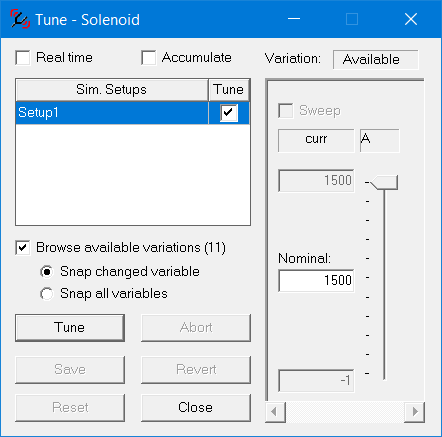Click the scrollbar right arrow
Image resolution: width=442 pixels, height=437 pixels.
click(414, 412)
